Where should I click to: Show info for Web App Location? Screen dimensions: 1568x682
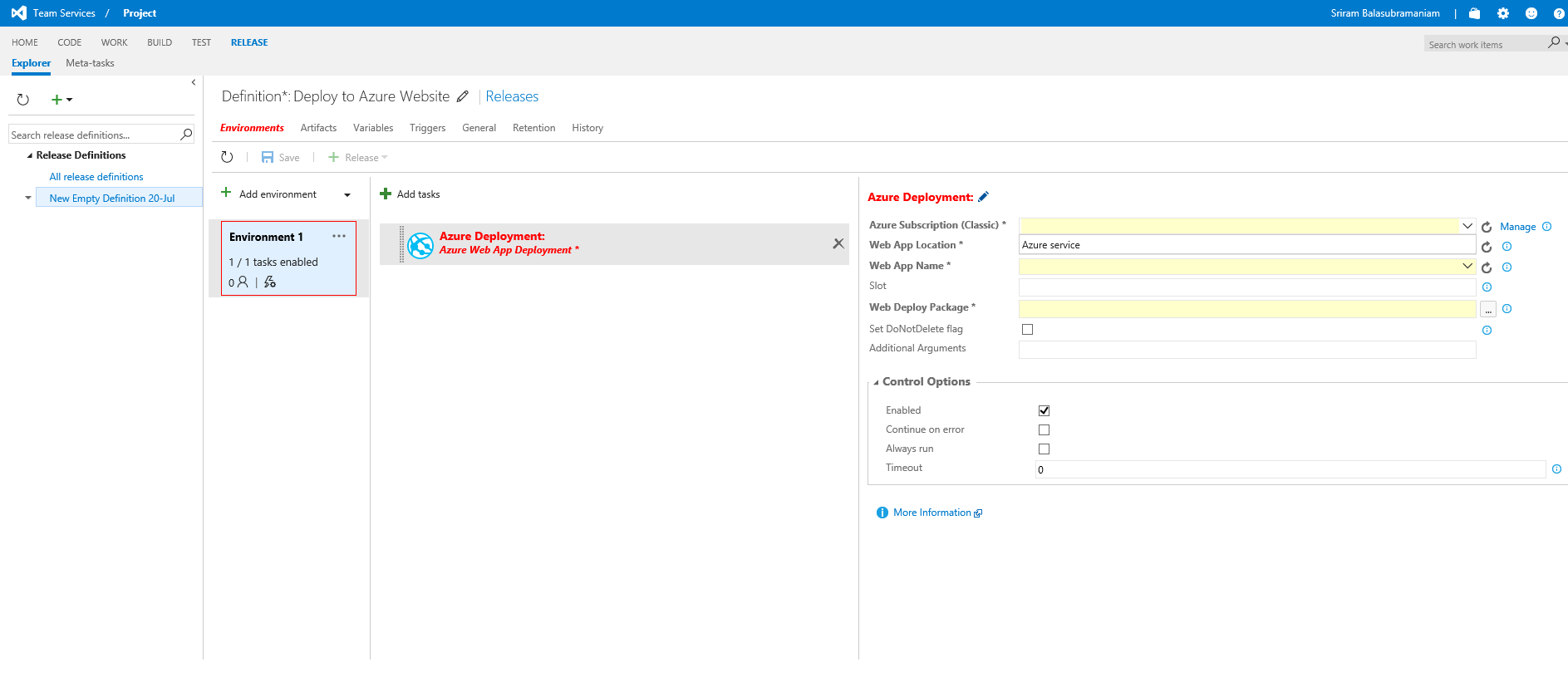click(1507, 247)
